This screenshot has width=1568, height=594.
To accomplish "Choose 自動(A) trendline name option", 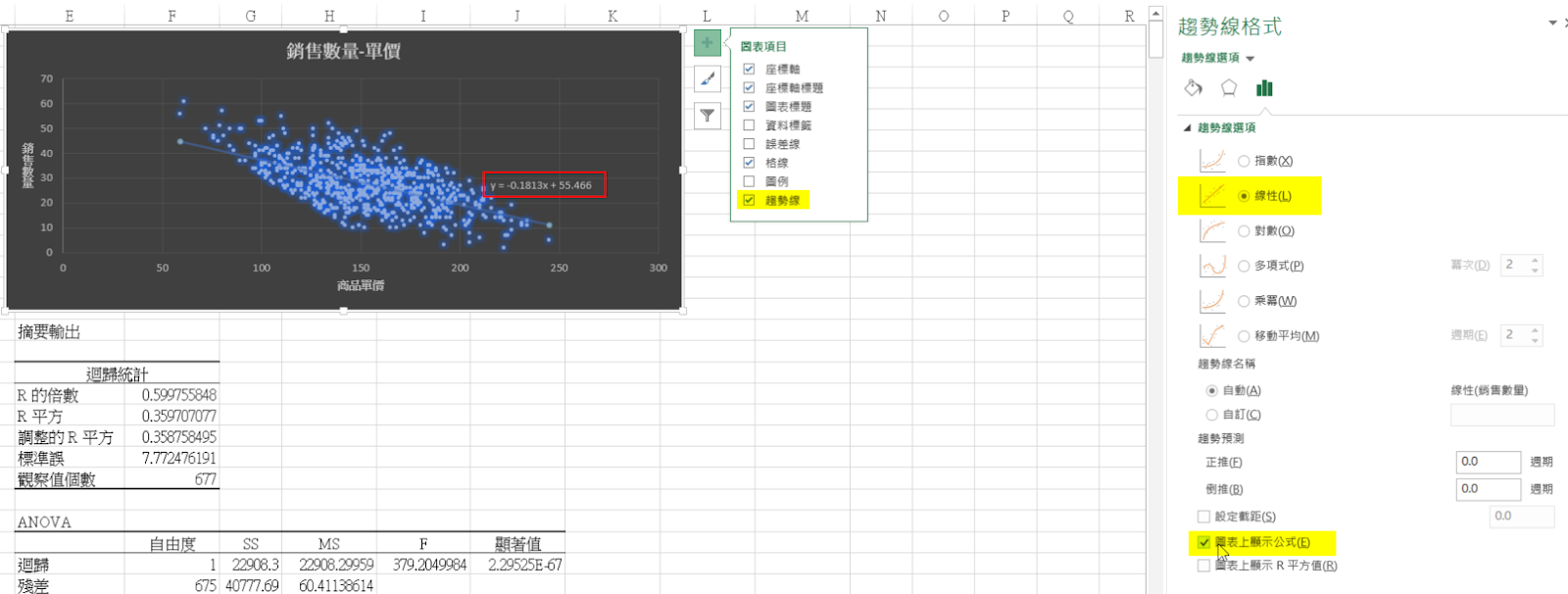I will coord(1211,390).
